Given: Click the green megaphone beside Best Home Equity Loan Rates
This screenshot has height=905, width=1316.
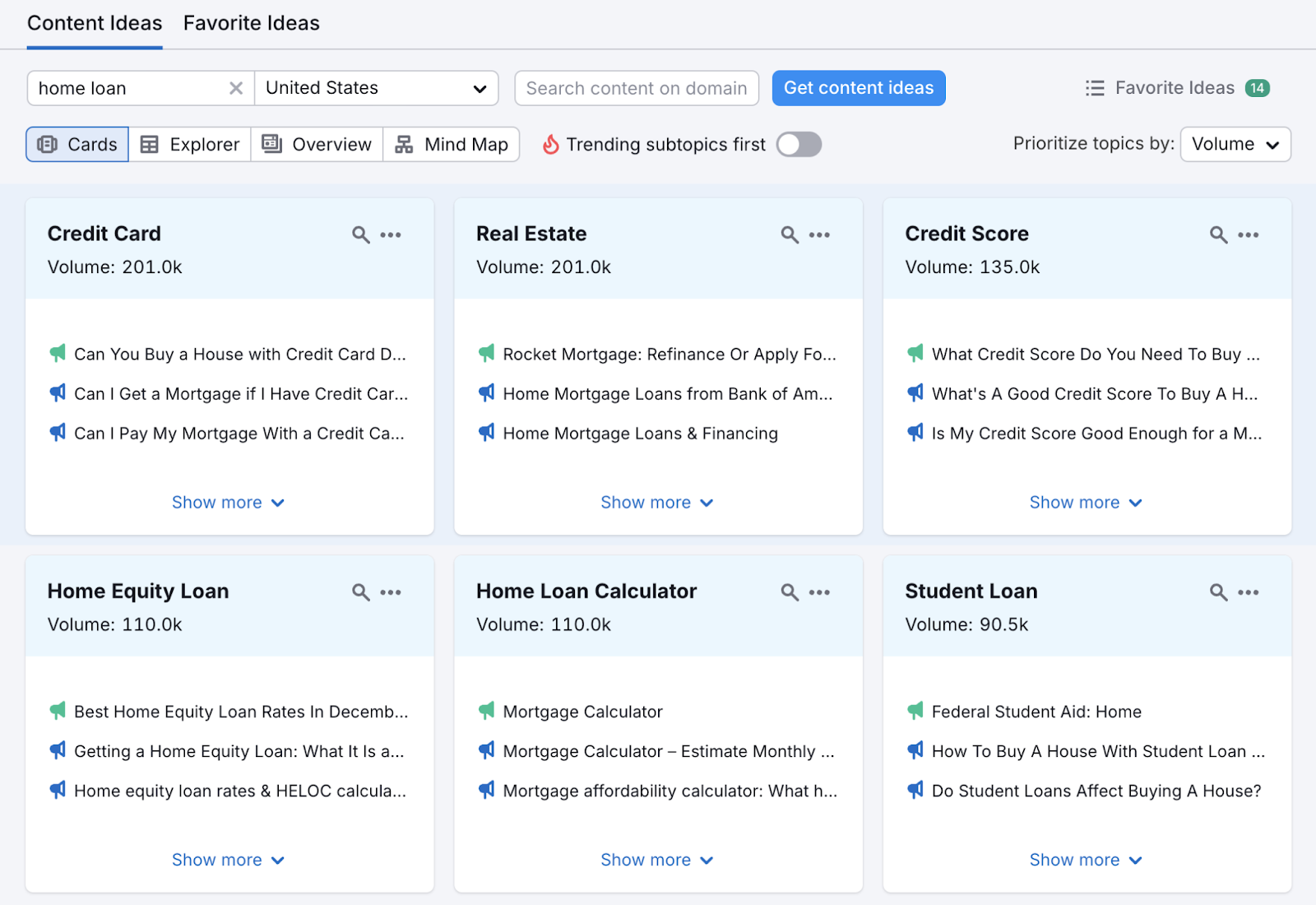Looking at the screenshot, I should (x=58, y=711).
